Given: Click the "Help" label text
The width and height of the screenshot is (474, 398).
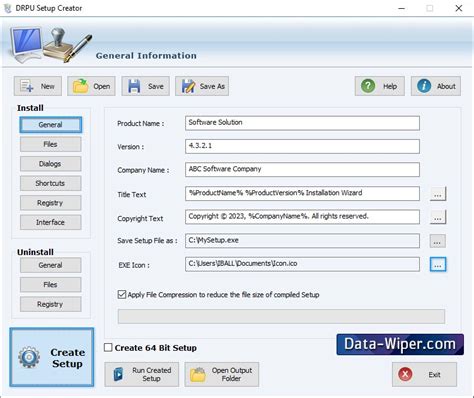Looking at the screenshot, I should coord(390,86).
